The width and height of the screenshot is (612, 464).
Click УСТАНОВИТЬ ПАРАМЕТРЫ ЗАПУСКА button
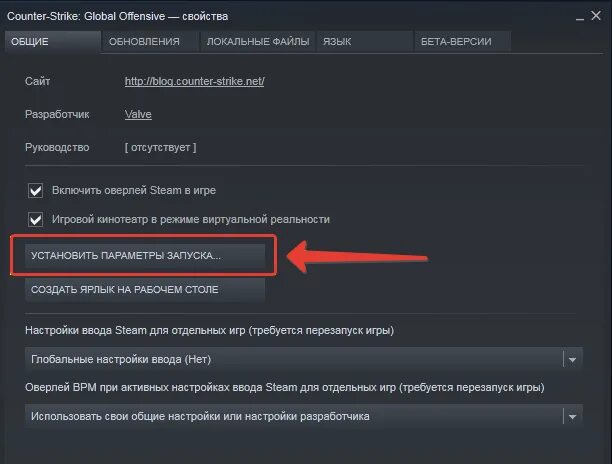(145, 256)
